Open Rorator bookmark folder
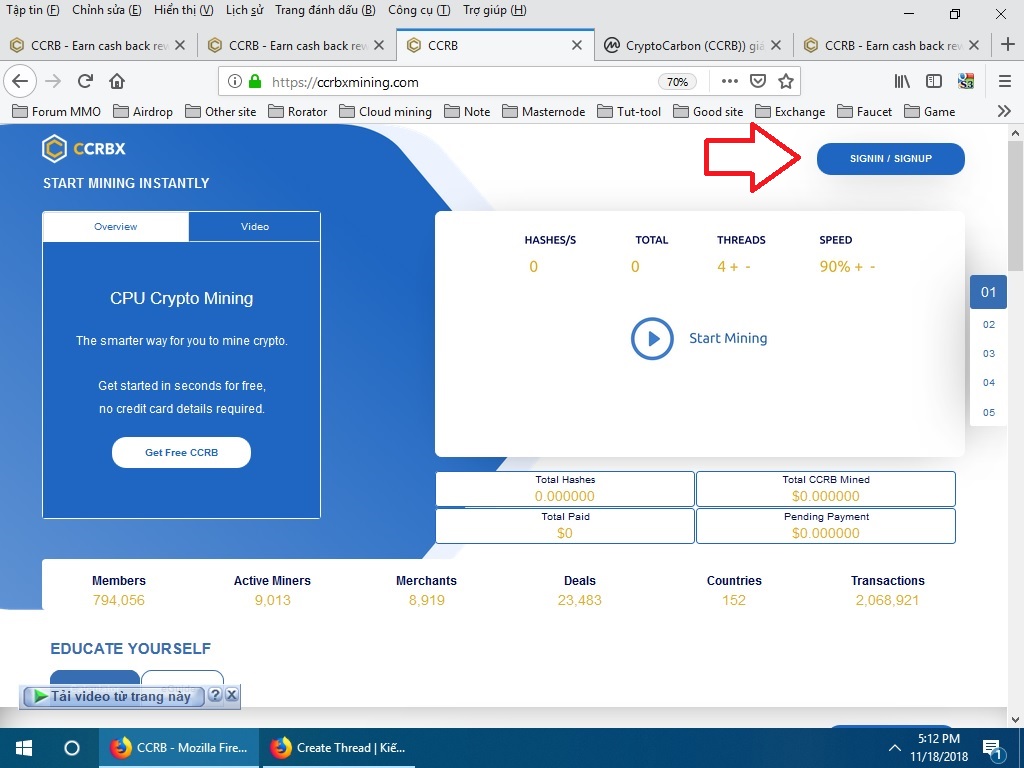Image resolution: width=1024 pixels, height=768 pixels. coord(298,112)
